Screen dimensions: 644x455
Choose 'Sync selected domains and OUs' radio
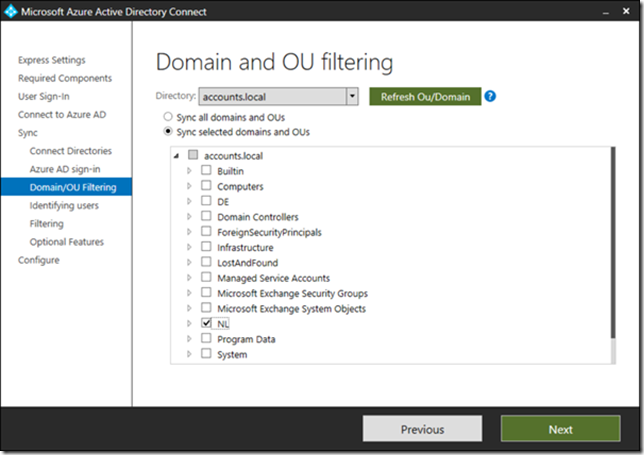[x=168, y=132]
